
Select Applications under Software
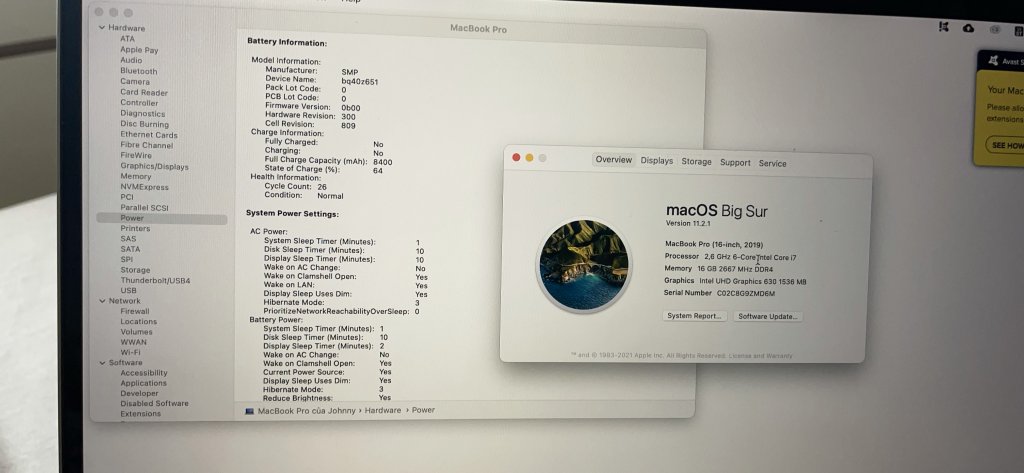click(143, 383)
